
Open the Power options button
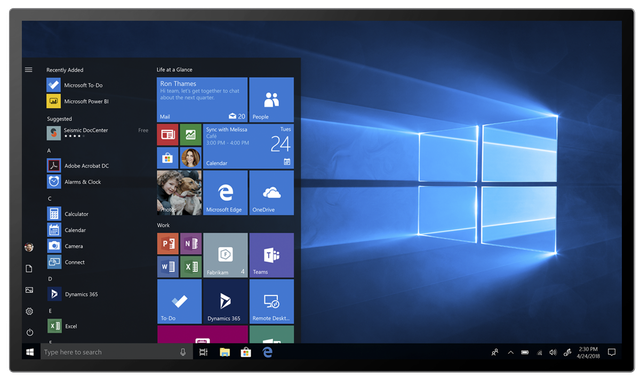point(29,332)
